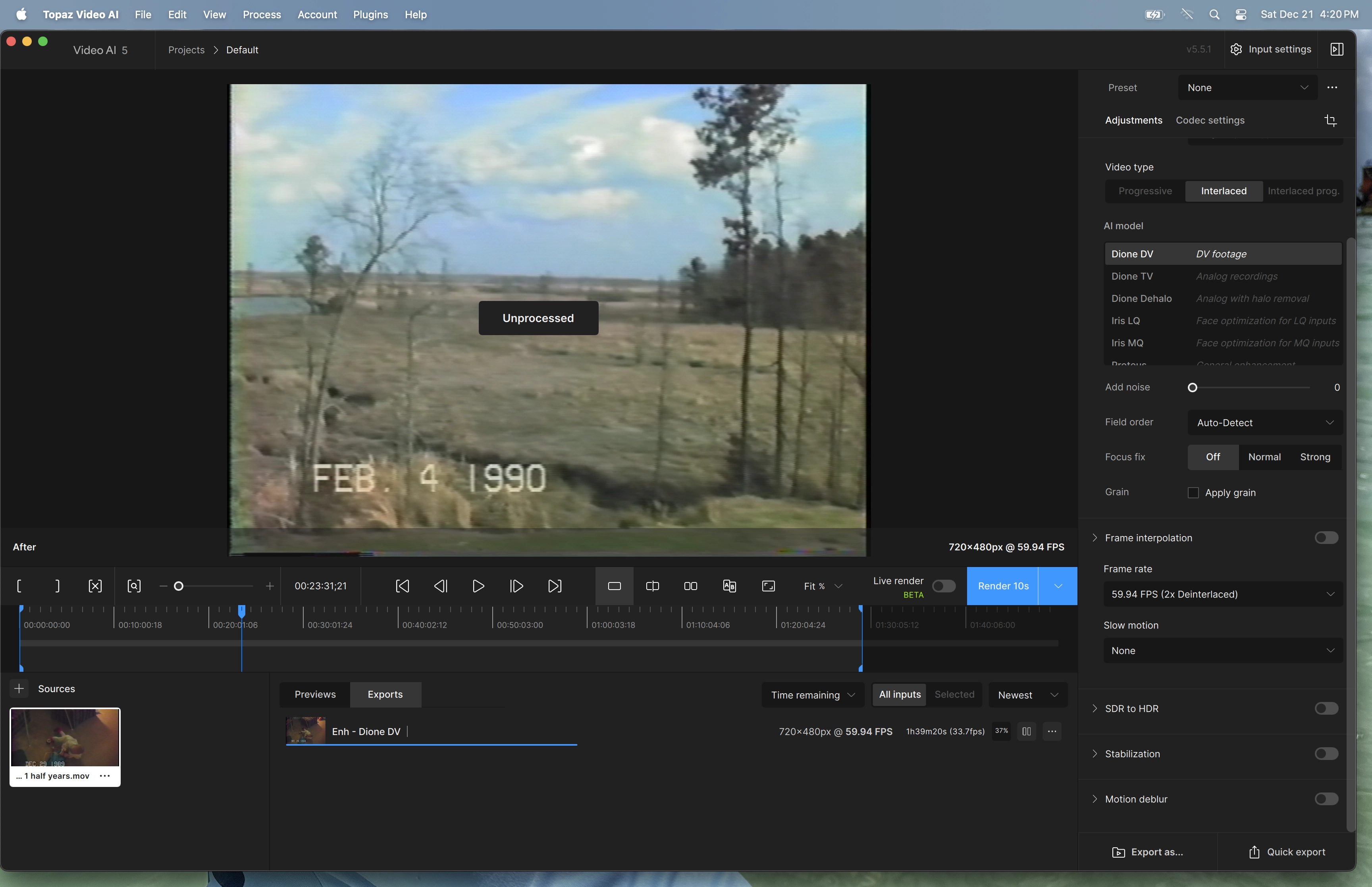
Task: Click the A/B compare view icon
Action: coord(729,586)
